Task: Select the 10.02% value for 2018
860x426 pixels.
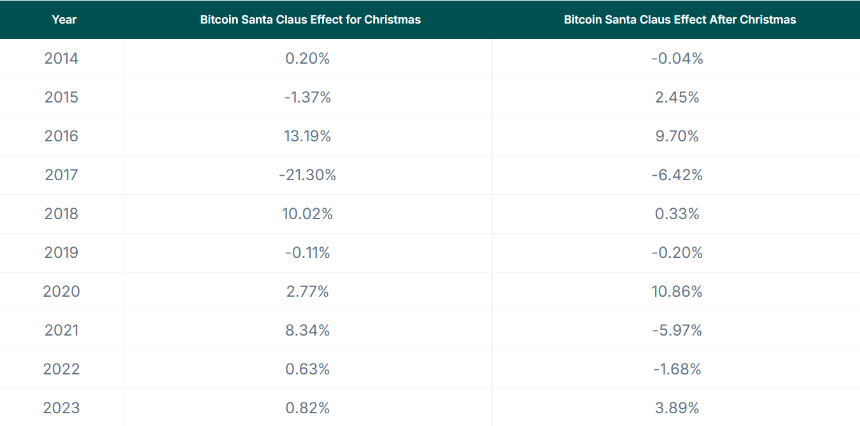Action: point(308,214)
